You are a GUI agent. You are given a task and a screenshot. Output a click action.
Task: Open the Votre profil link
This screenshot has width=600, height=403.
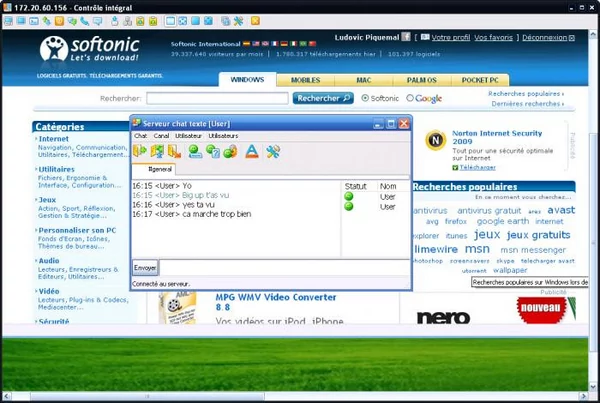451,37
